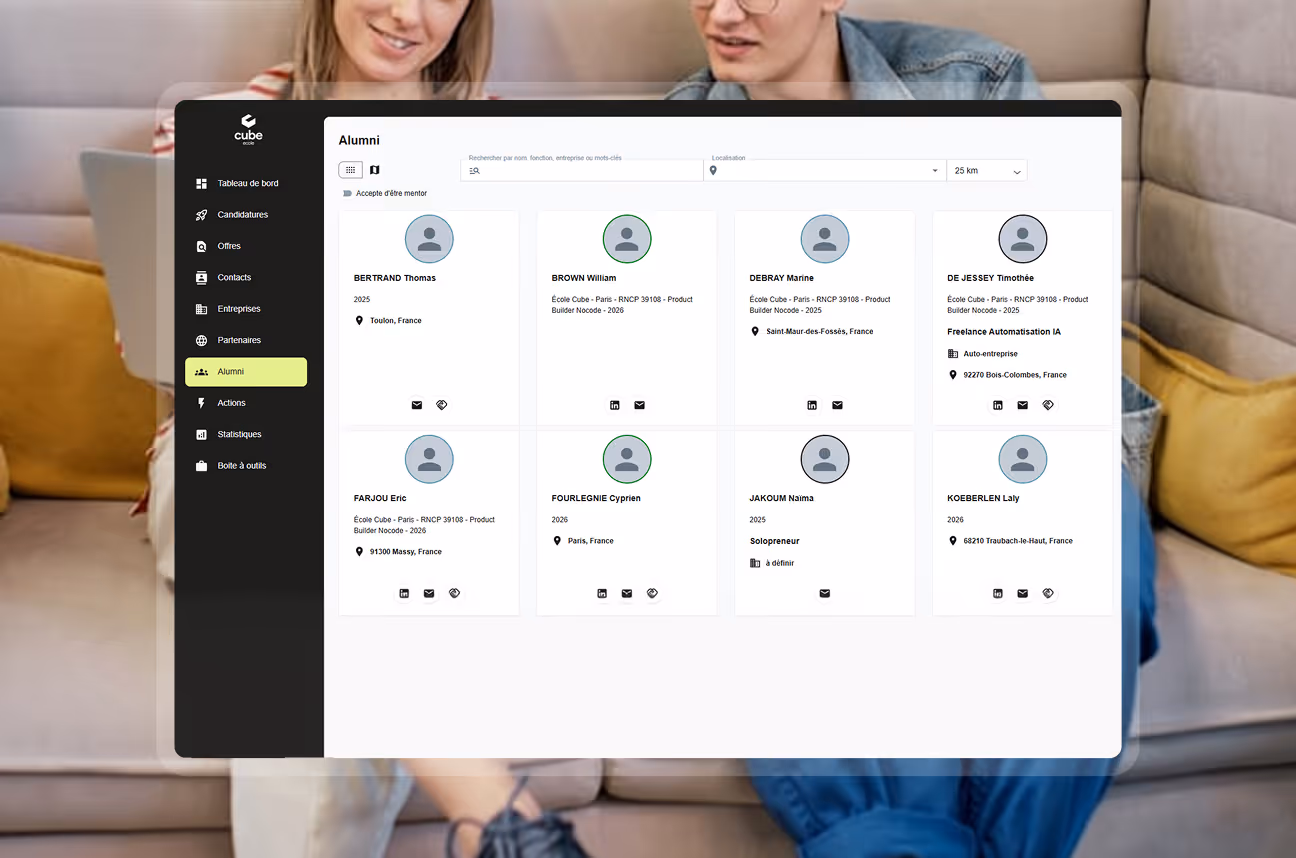Image resolution: width=1296 pixels, height=858 pixels.
Task: Click the envelope icon for DEBRAY Marine
Action: pyautogui.click(x=837, y=405)
